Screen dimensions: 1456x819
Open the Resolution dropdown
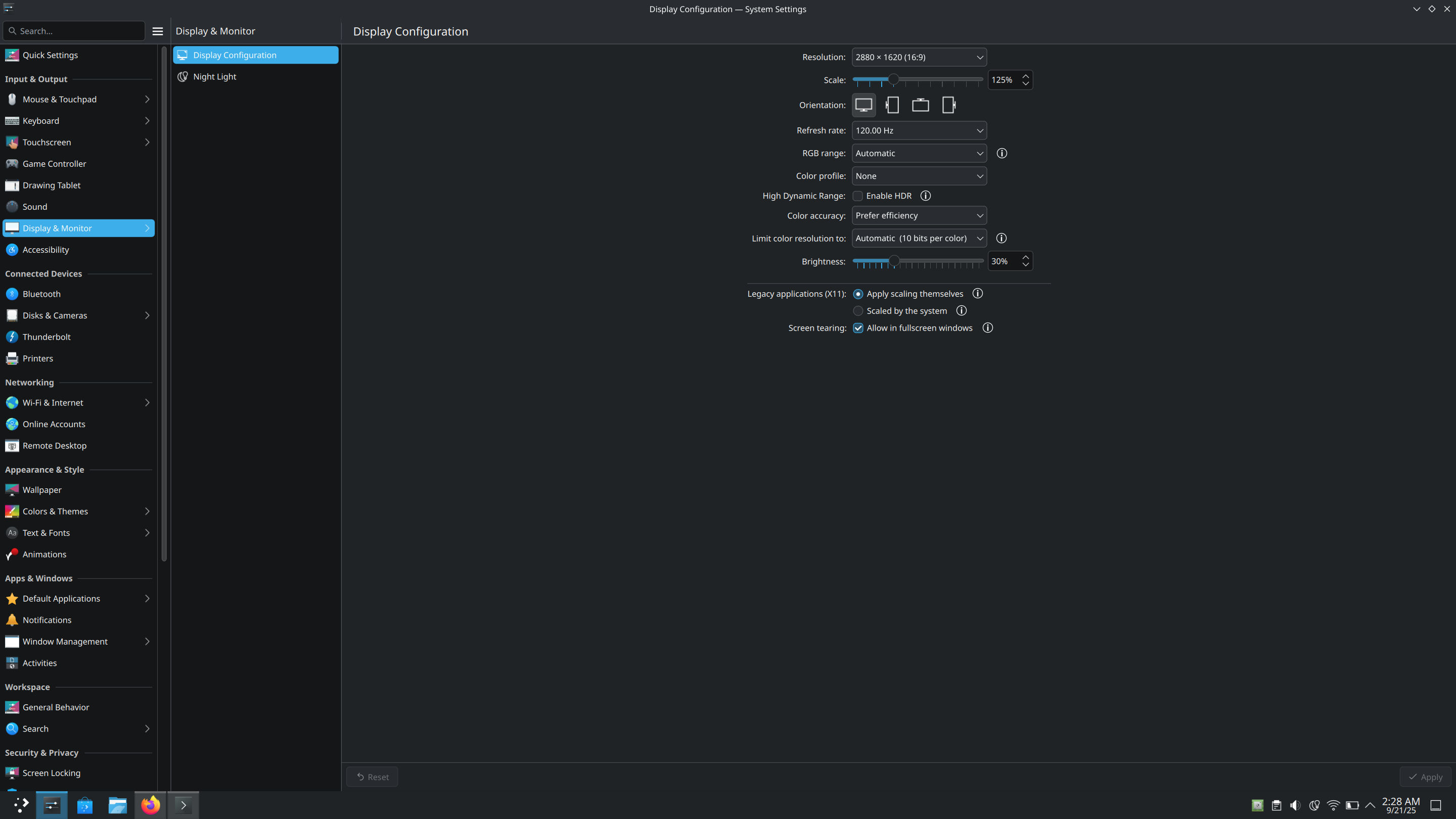[x=919, y=57]
